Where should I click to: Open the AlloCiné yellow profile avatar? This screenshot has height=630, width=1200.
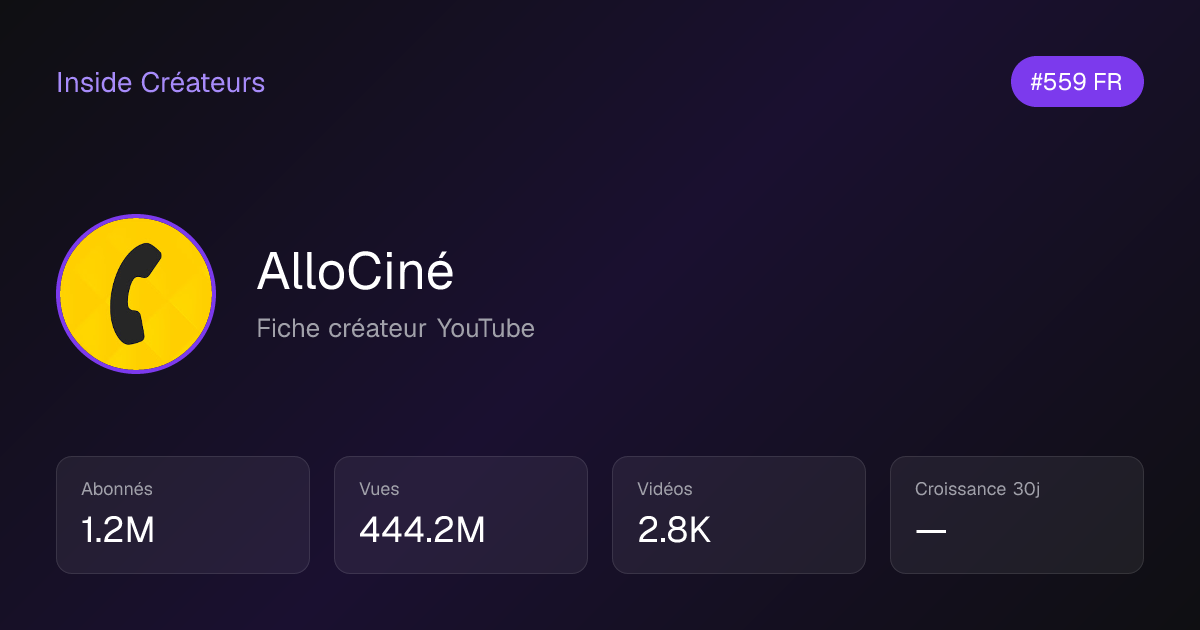[x=136, y=294]
